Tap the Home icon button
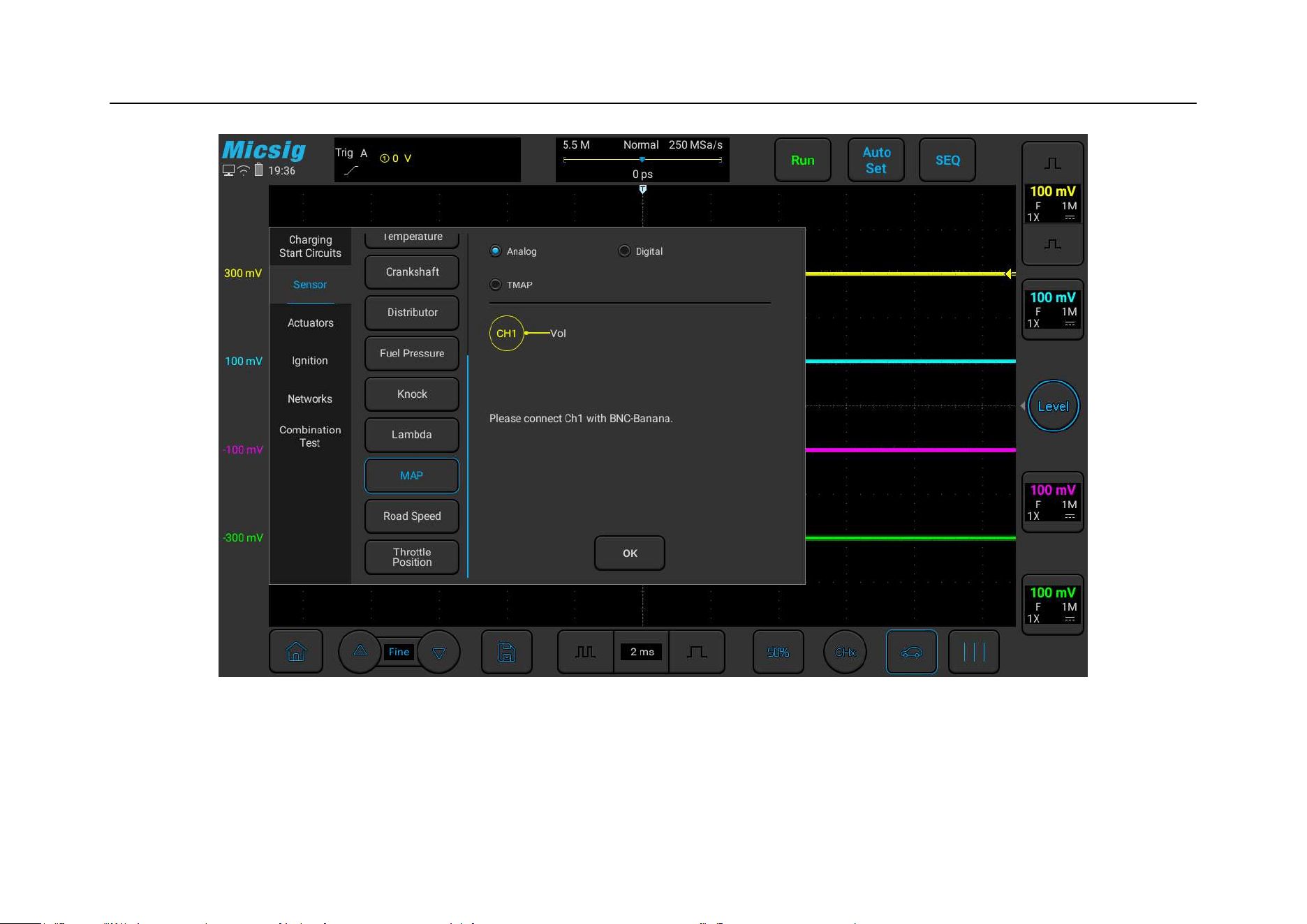This screenshot has height=924, width=1307. (x=296, y=652)
